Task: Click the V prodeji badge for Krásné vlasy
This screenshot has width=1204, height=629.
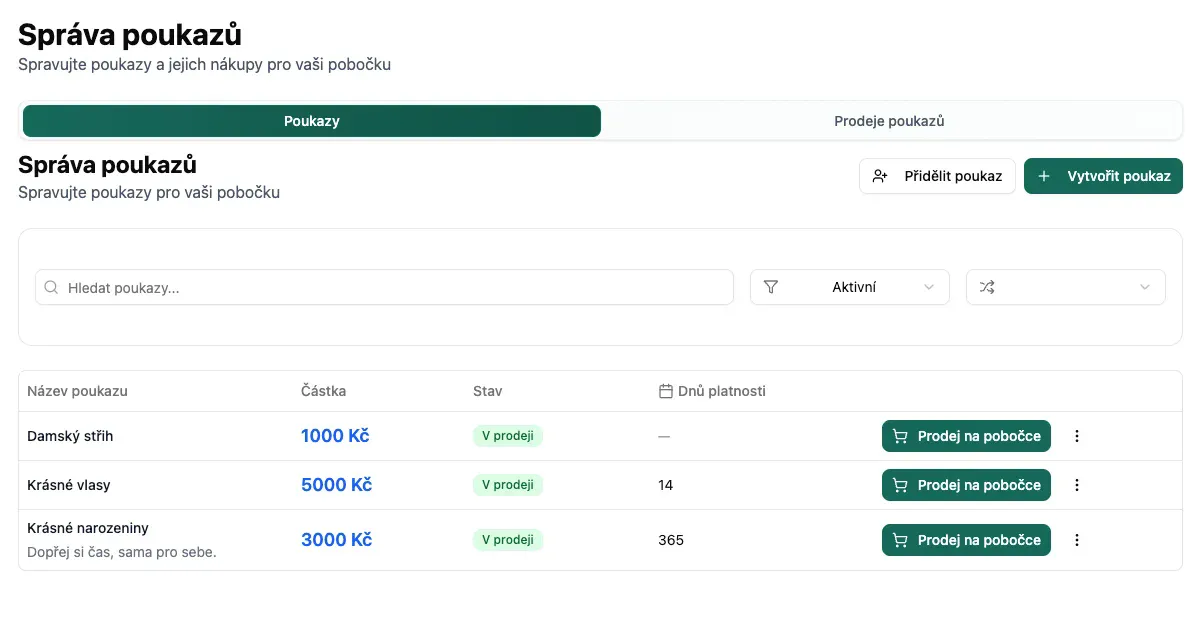Action: pos(507,485)
